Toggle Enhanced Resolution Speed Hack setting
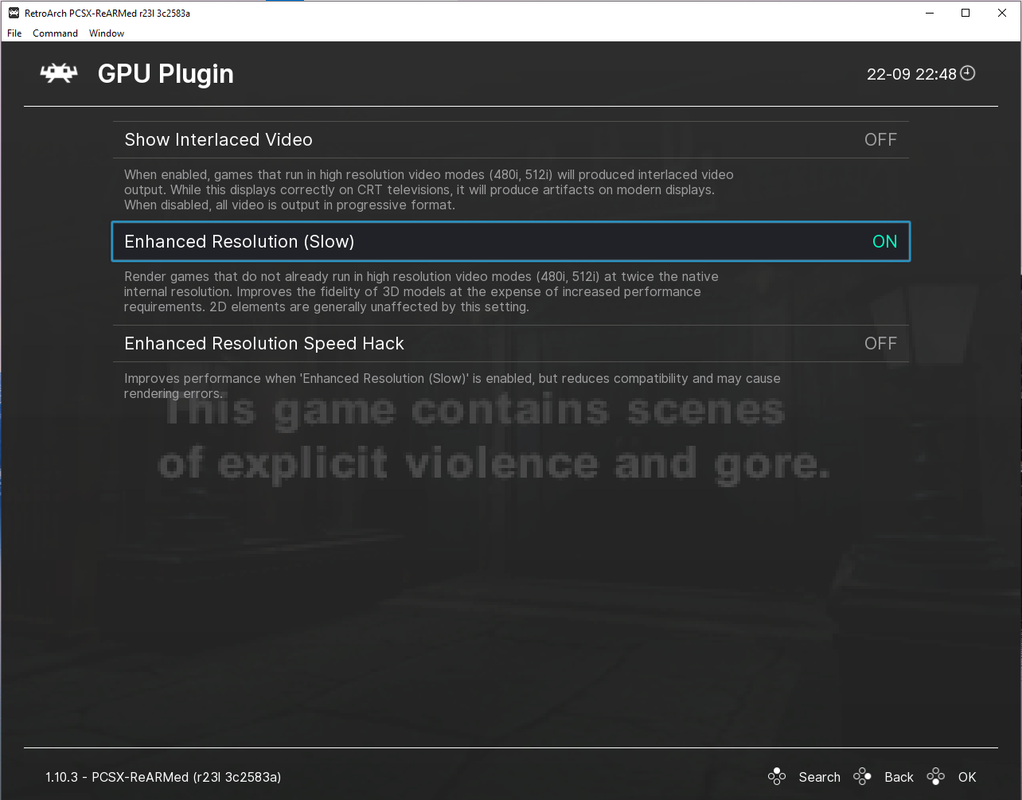The image size is (1022, 800). coord(510,344)
